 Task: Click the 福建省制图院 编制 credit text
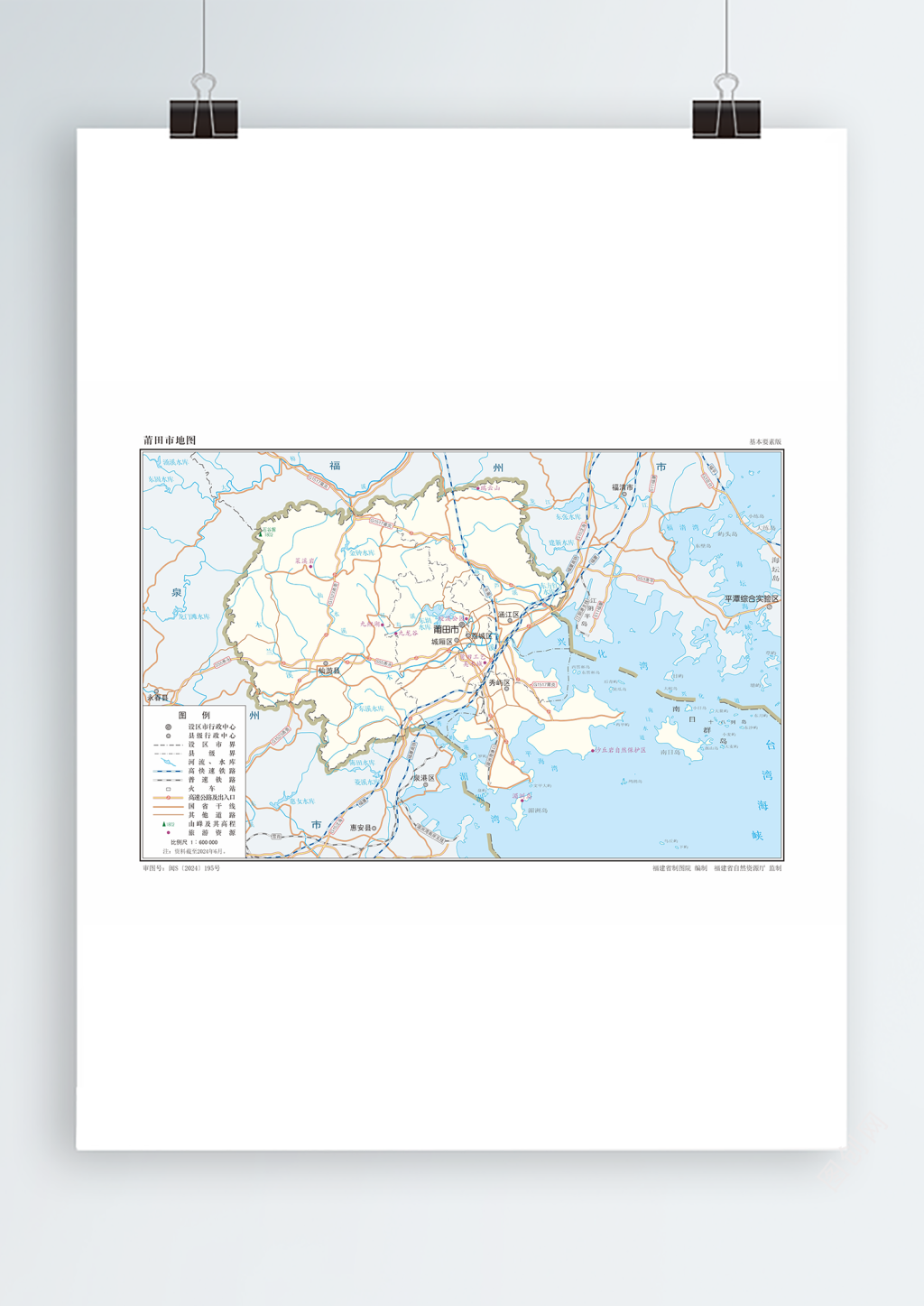(x=679, y=868)
